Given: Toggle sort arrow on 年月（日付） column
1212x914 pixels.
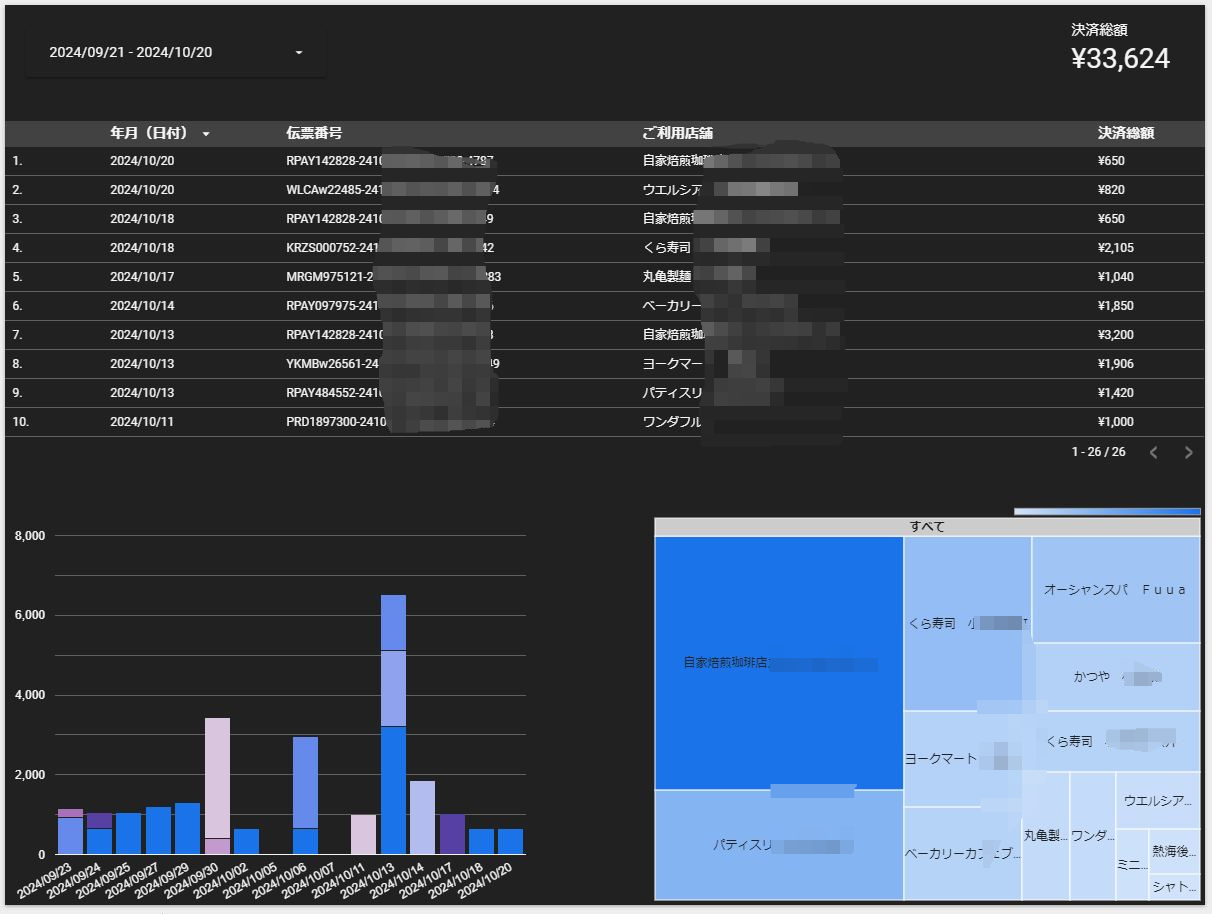Looking at the screenshot, I should coord(206,134).
